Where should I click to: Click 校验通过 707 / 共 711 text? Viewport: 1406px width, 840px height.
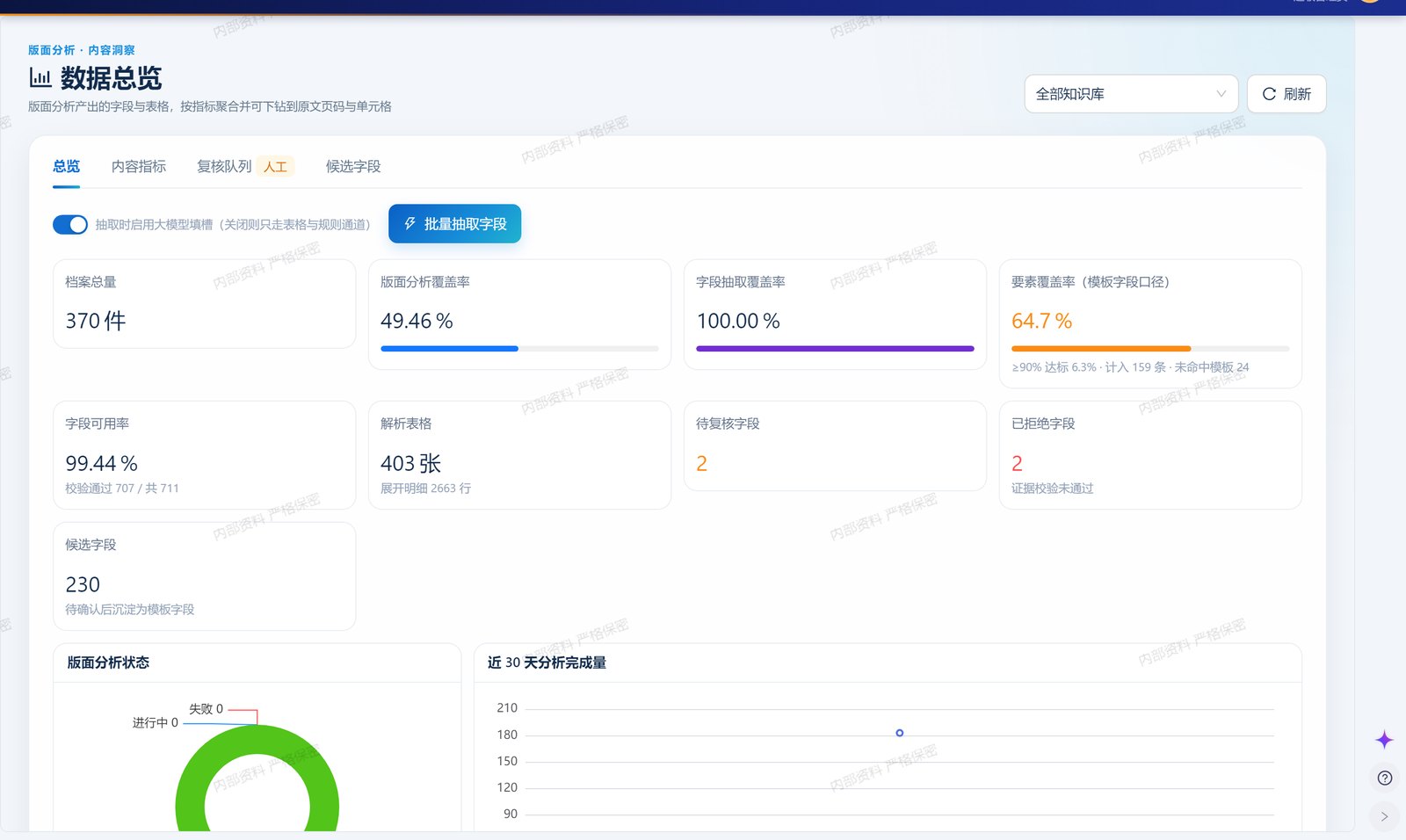click(122, 489)
